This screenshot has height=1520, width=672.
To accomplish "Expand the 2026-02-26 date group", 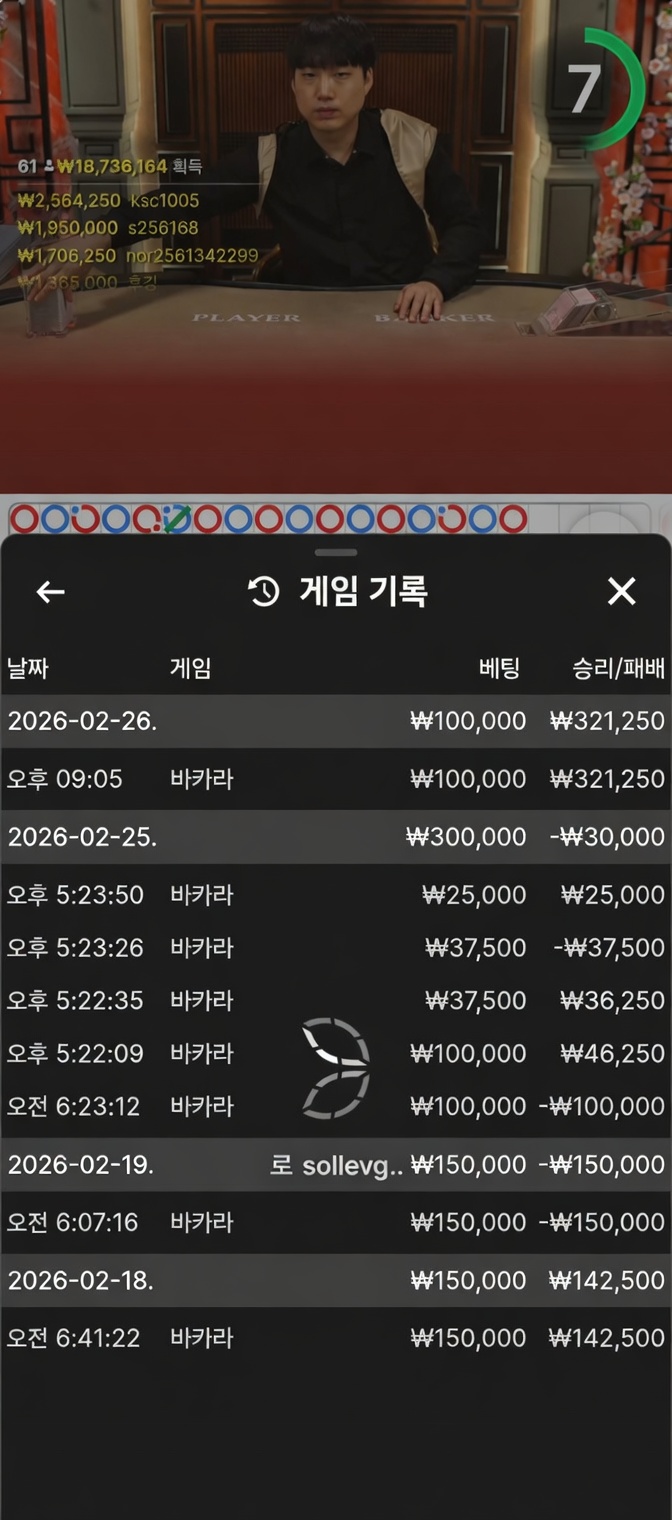I will [x=336, y=721].
